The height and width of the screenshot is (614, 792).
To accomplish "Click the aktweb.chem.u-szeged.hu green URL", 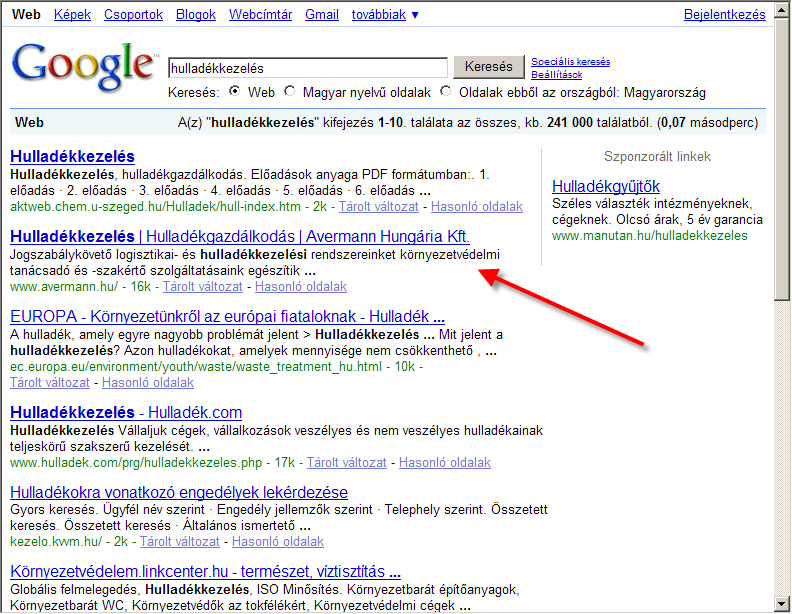I will [x=155, y=207].
